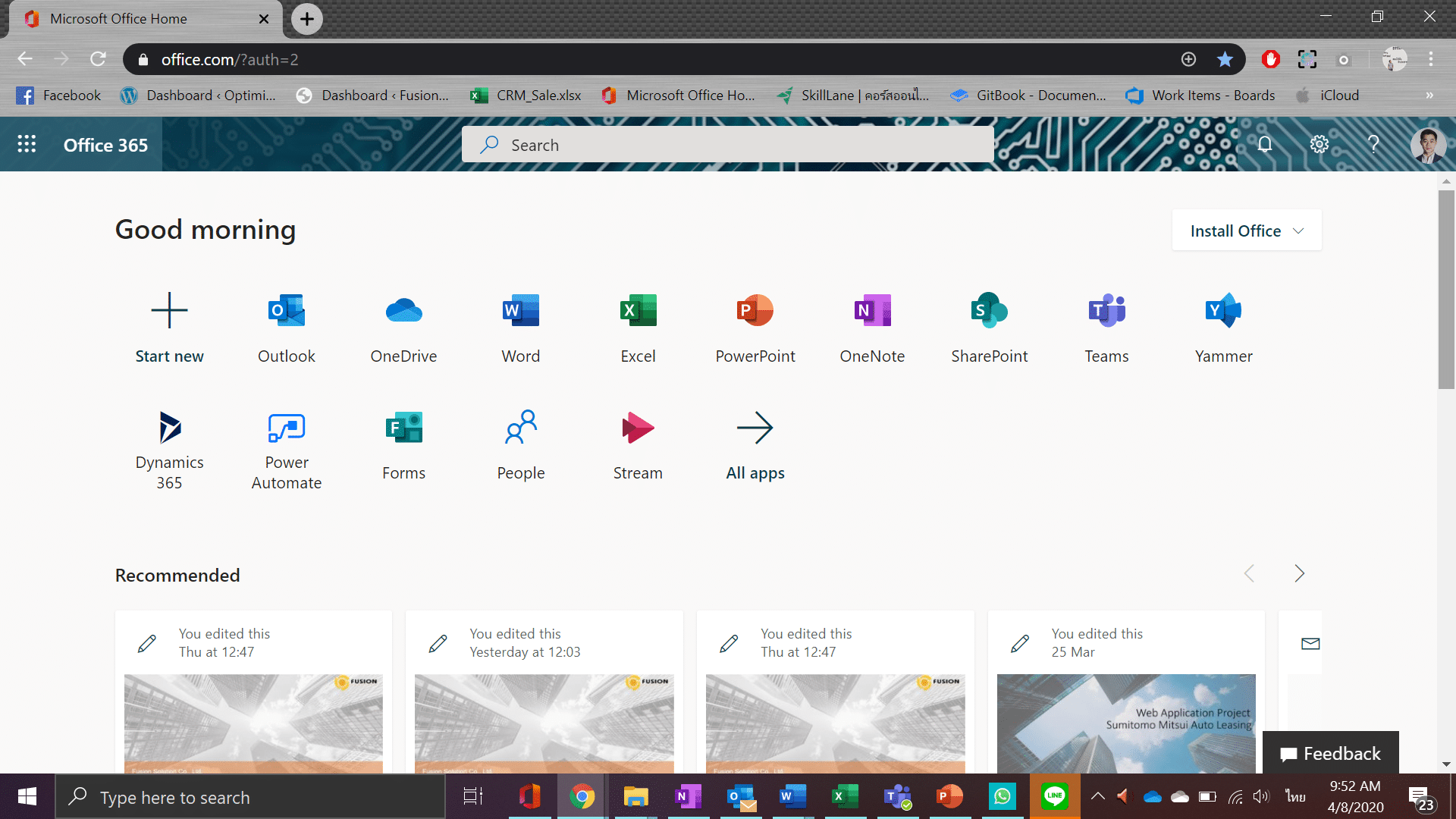Open the iCloud bookmark
Screen dimensions: 1456x819
click(x=1327, y=96)
